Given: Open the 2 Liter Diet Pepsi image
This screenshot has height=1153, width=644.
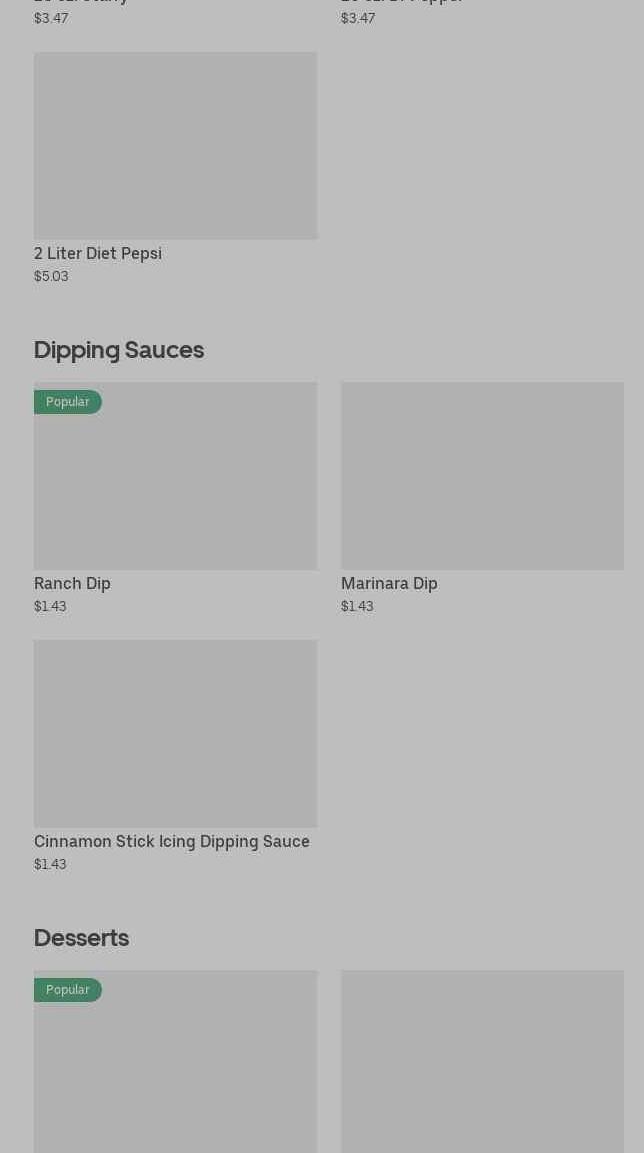Looking at the screenshot, I should [x=175, y=145].
